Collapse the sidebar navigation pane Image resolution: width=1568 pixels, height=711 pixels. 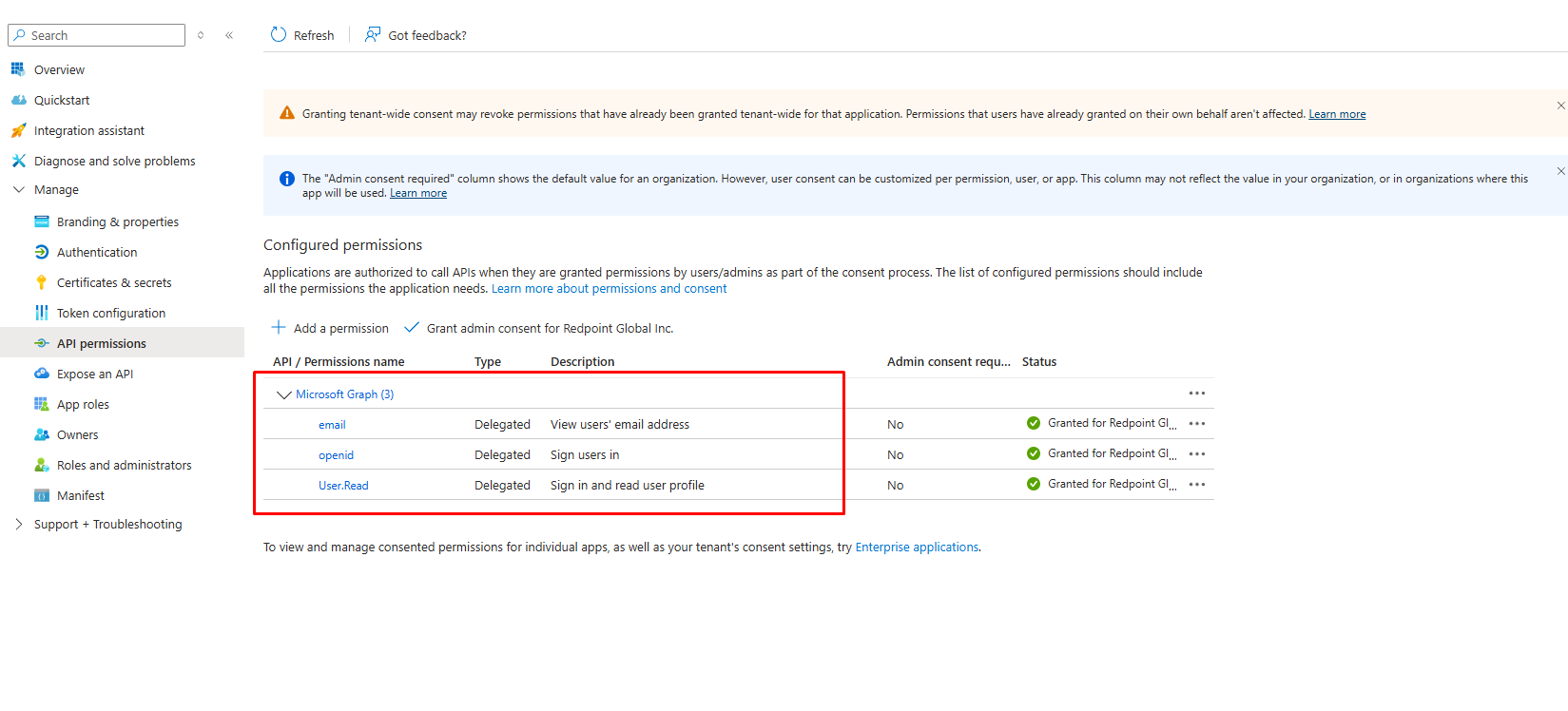pos(229,35)
